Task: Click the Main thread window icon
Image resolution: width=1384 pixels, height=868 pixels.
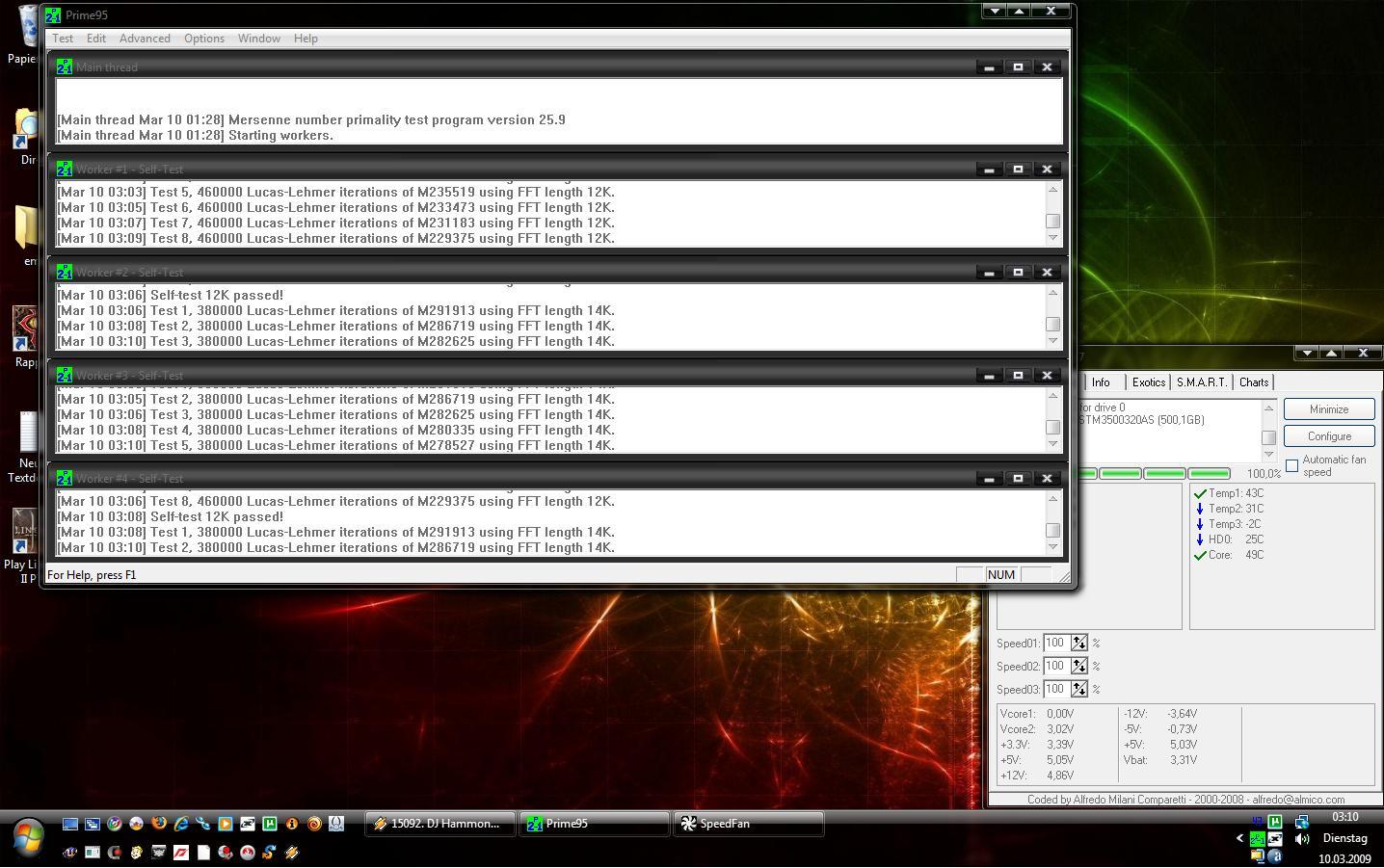Action: (x=65, y=66)
